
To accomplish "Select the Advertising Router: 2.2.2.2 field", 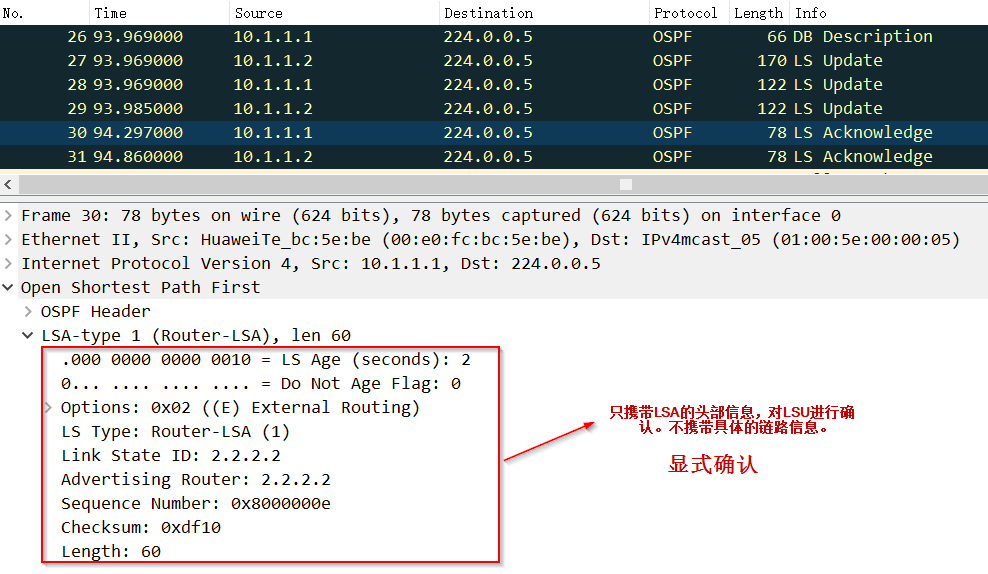I will click(195, 479).
